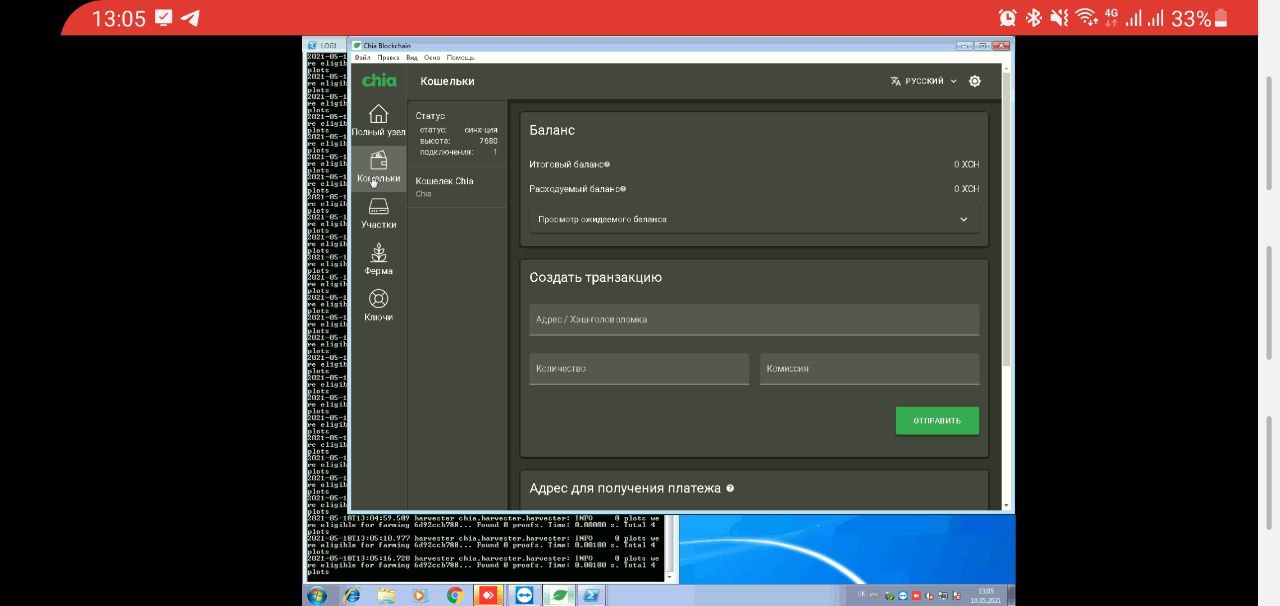Click the Статус panel heading
The image size is (1280, 606).
[x=430, y=116]
